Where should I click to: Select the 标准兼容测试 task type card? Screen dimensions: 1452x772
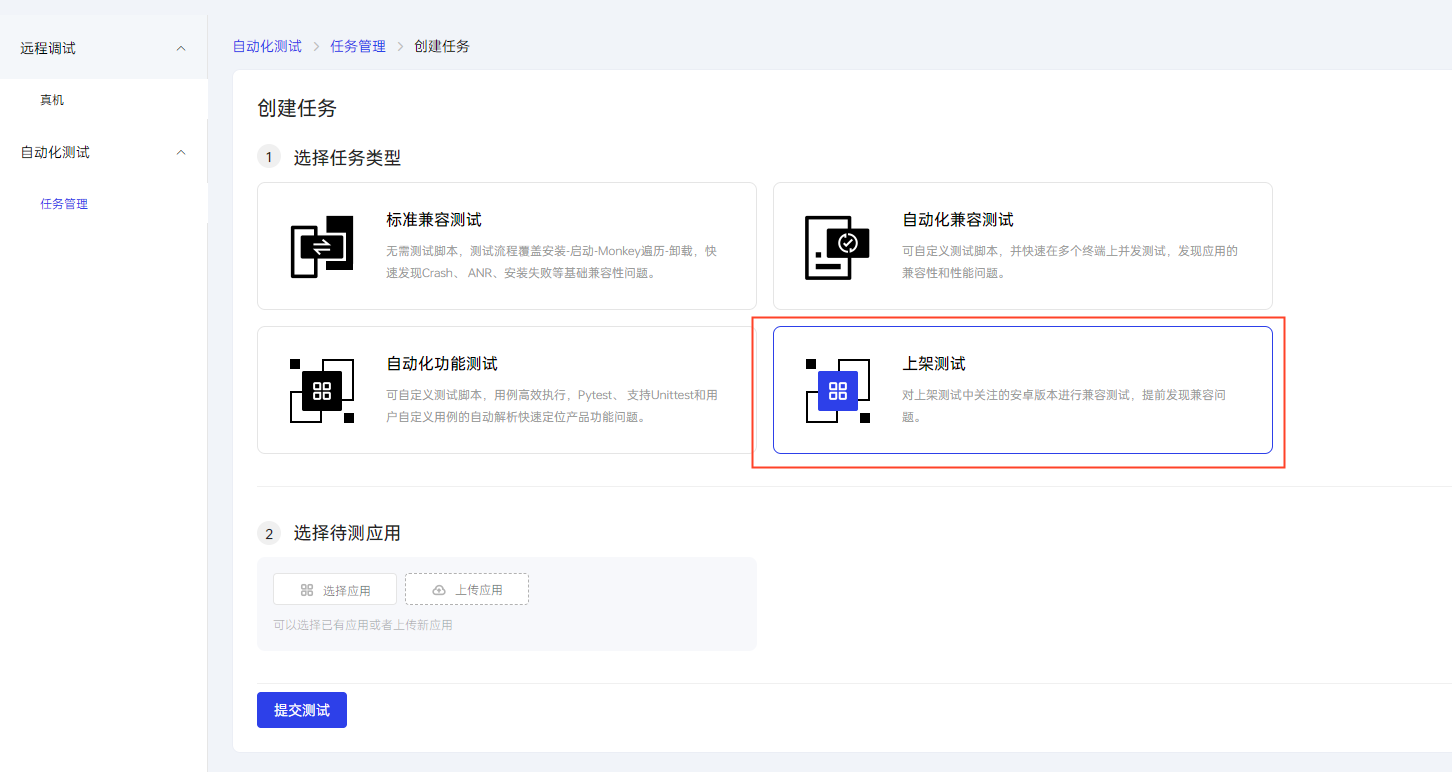(x=506, y=245)
